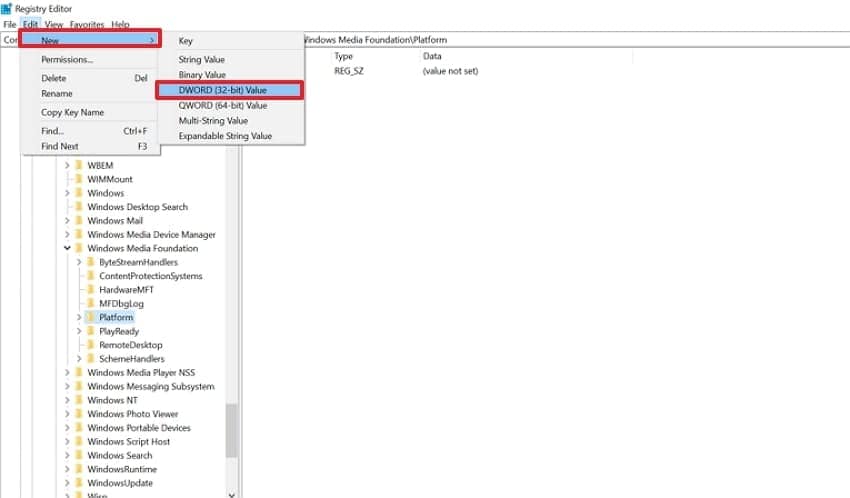Select the WIMMount tree key

tap(110, 179)
